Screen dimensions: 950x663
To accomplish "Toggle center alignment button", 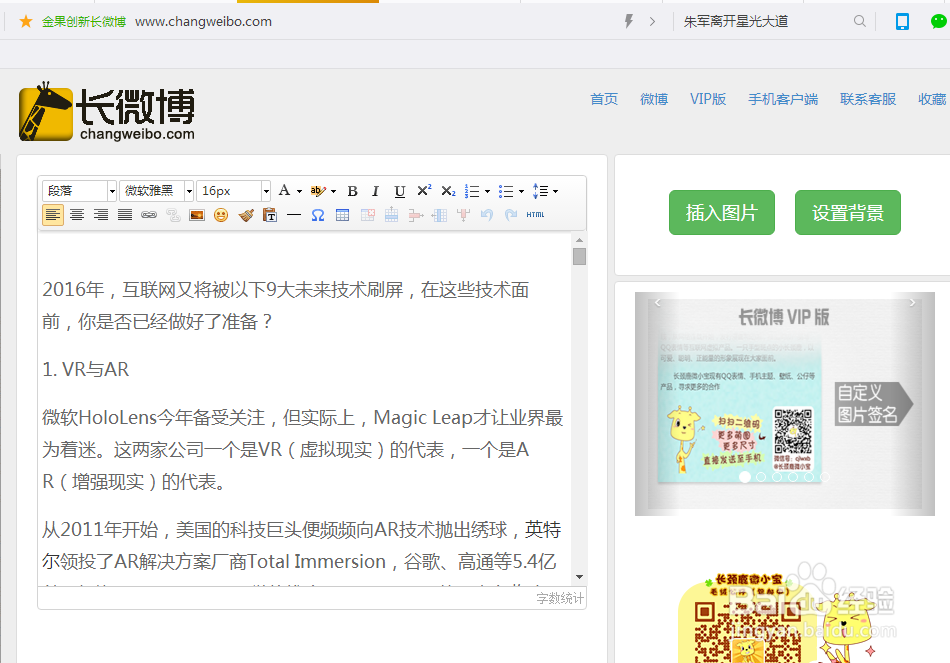I will (77, 215).
